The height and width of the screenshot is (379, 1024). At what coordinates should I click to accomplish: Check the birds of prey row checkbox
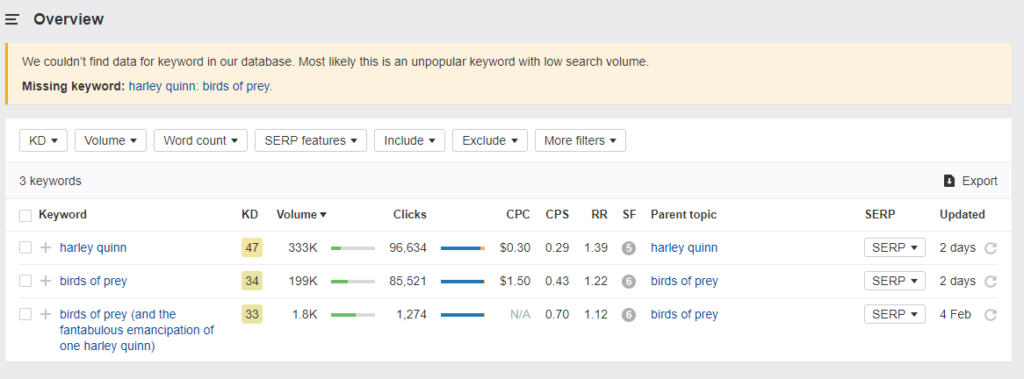coord(25,281)
